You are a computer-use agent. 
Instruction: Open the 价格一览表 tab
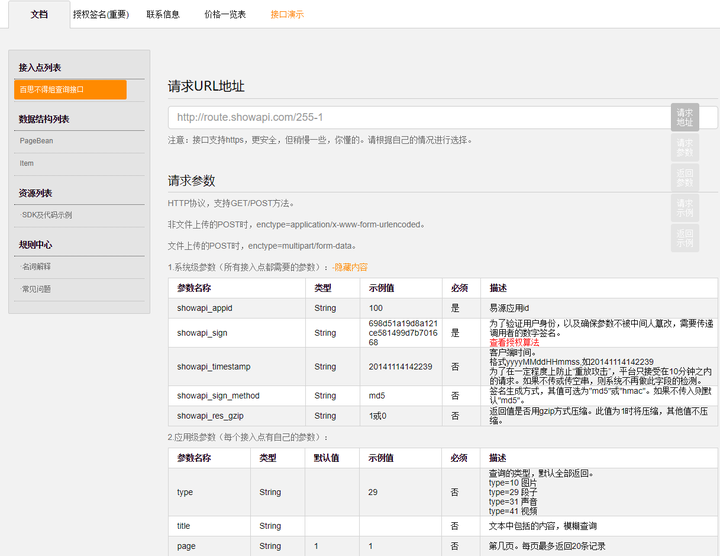(225, 14)
